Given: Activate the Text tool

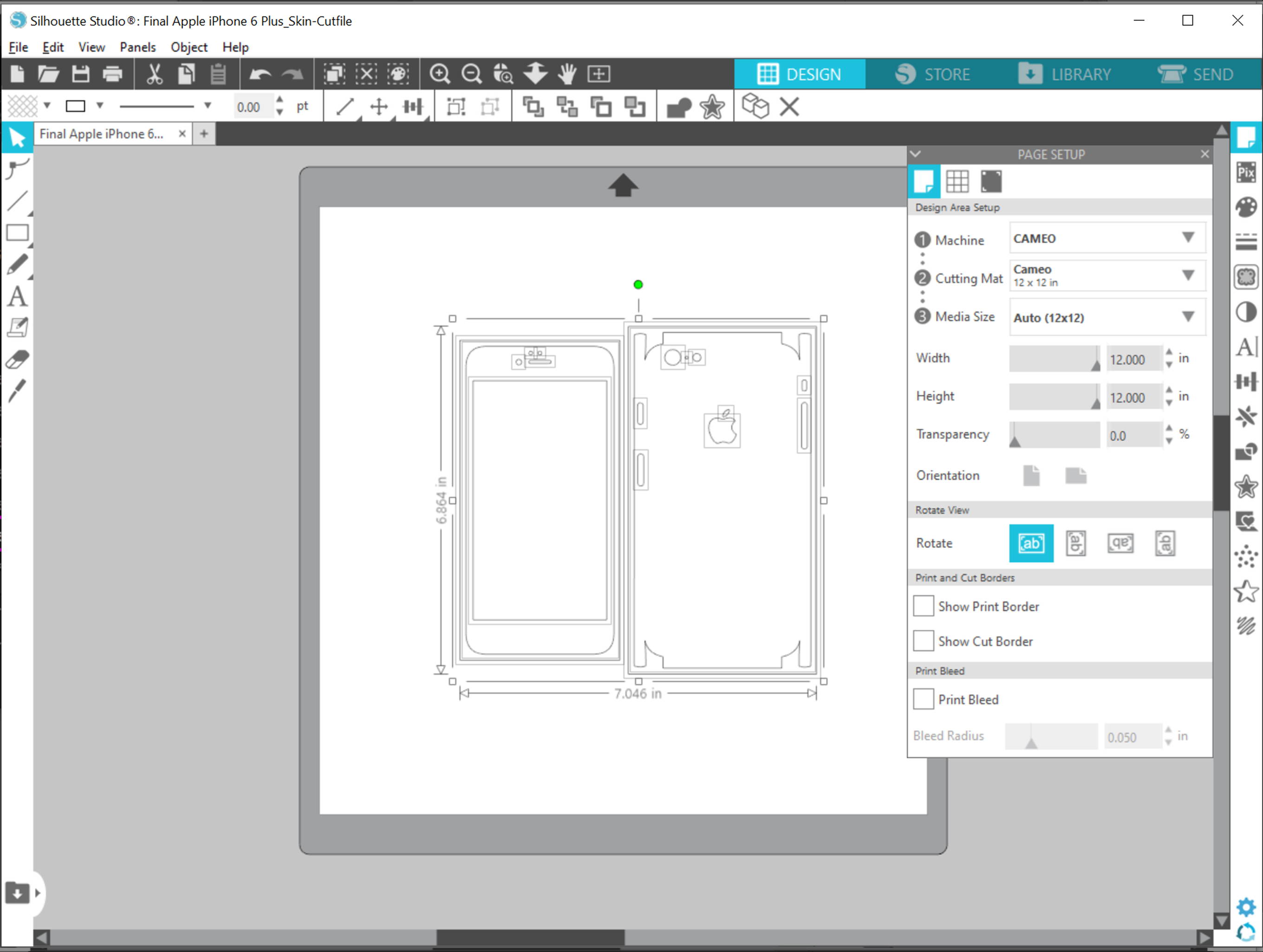Looking at the screenshot, I should tap(17, 296).
